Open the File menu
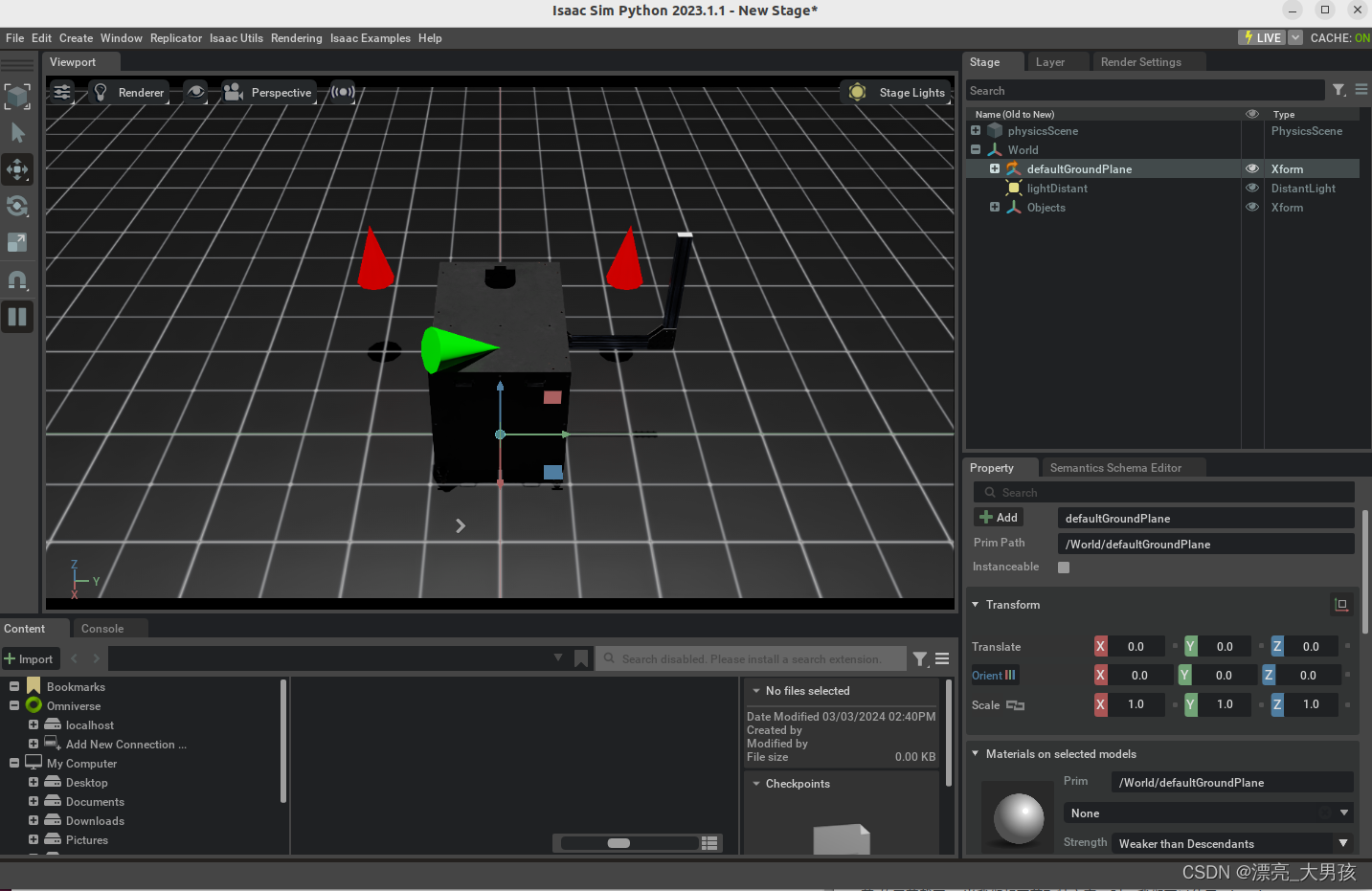Viewport: 1372px width, 891px height. (14, 38)
